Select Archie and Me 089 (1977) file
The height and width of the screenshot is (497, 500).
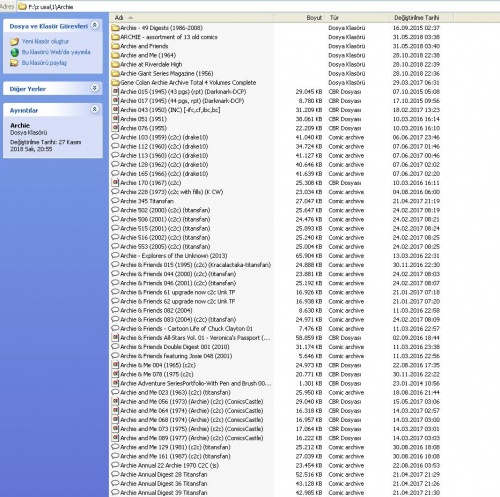(192, 438)
